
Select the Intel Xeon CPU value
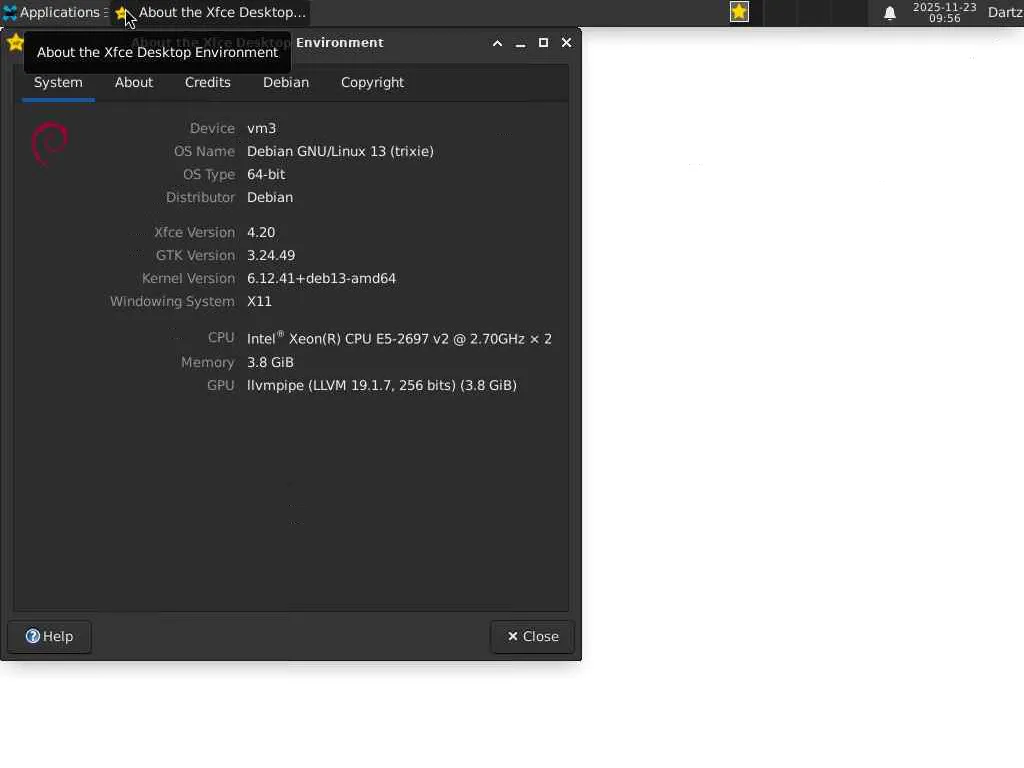[399, 338]
